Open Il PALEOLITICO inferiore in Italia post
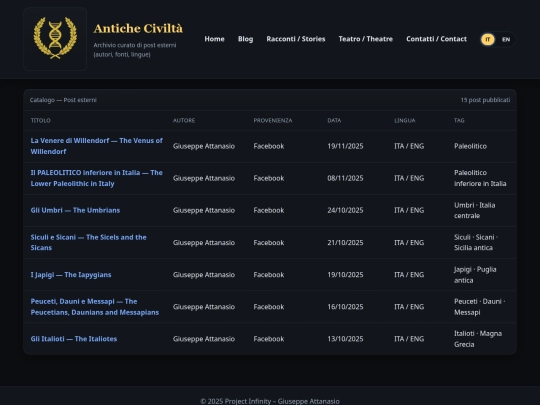 (x=96, y=178)
